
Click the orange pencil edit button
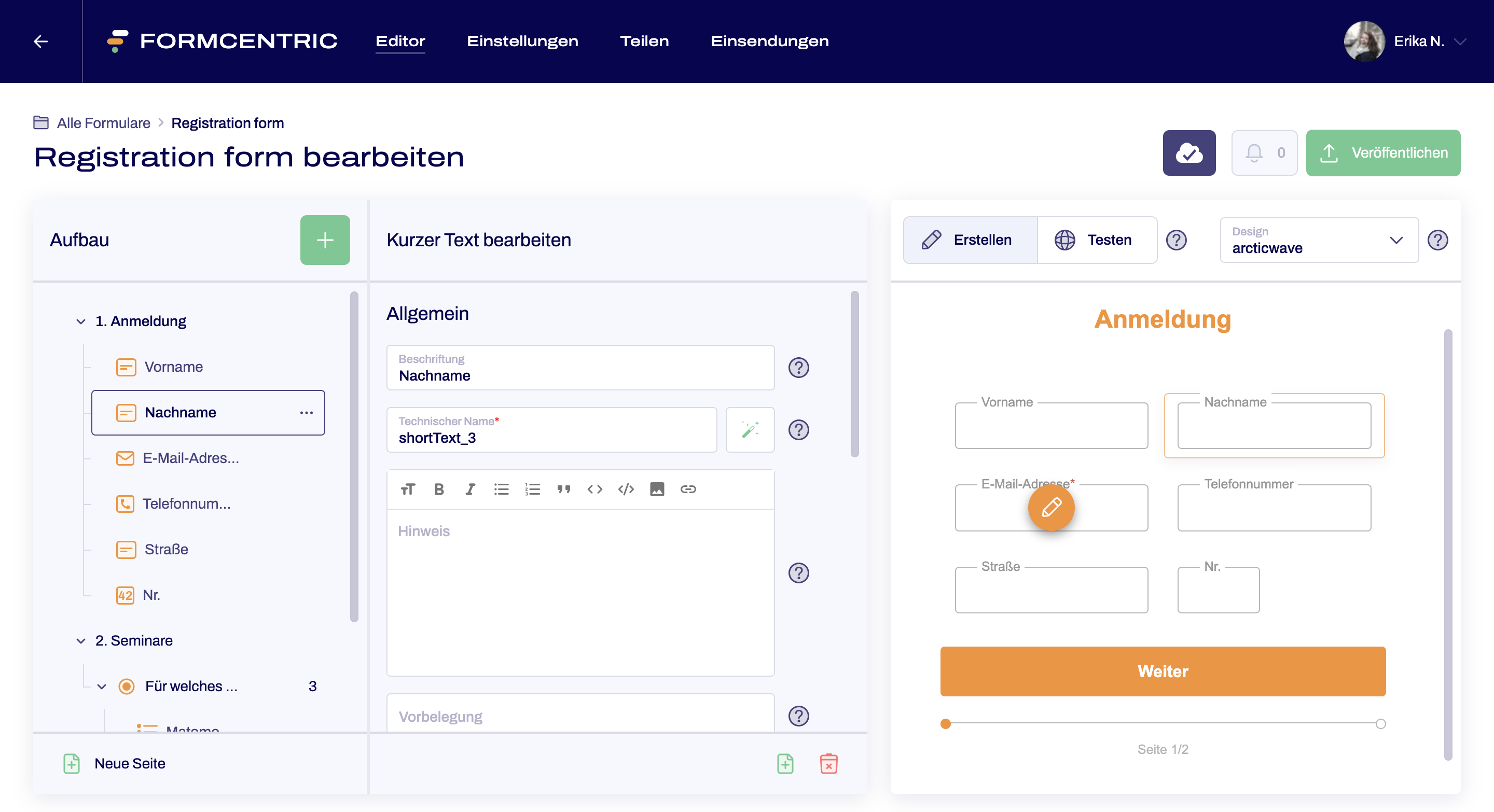(1051, 508)
